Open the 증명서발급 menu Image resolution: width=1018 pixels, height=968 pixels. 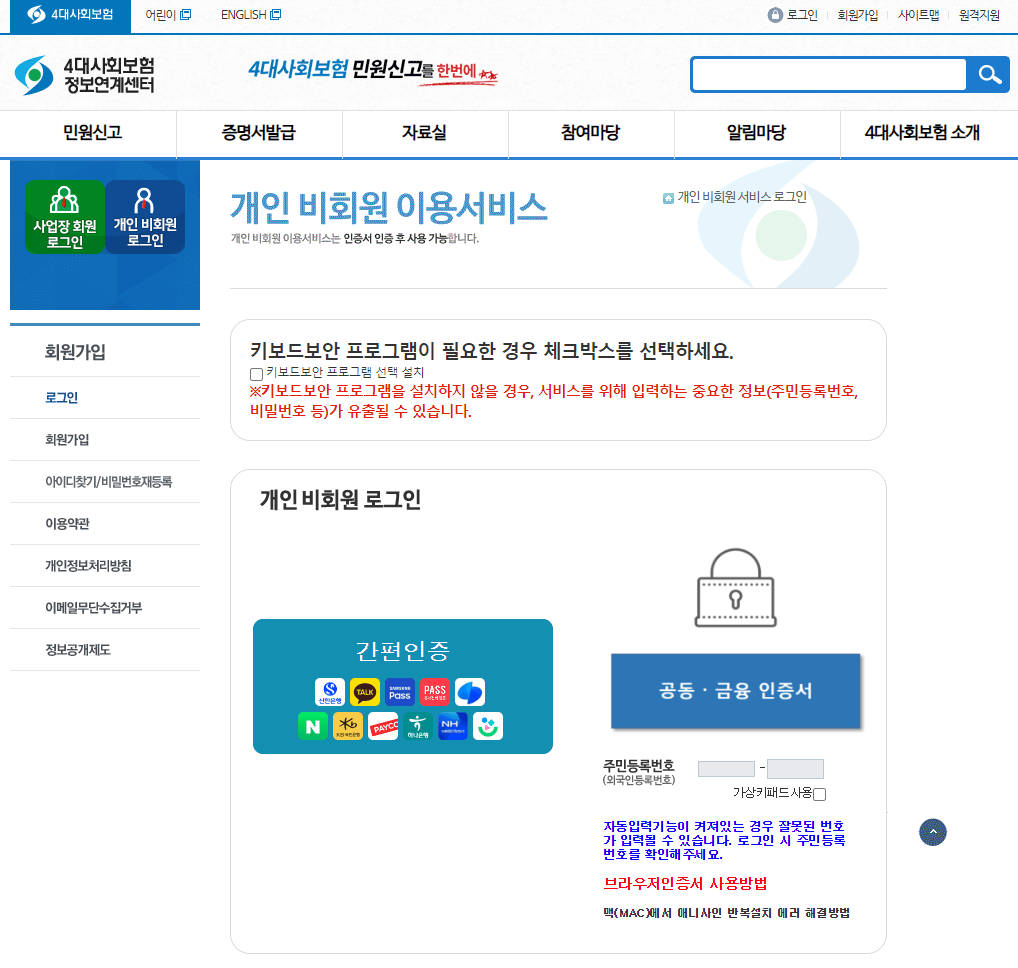click(x=258, y=135)
